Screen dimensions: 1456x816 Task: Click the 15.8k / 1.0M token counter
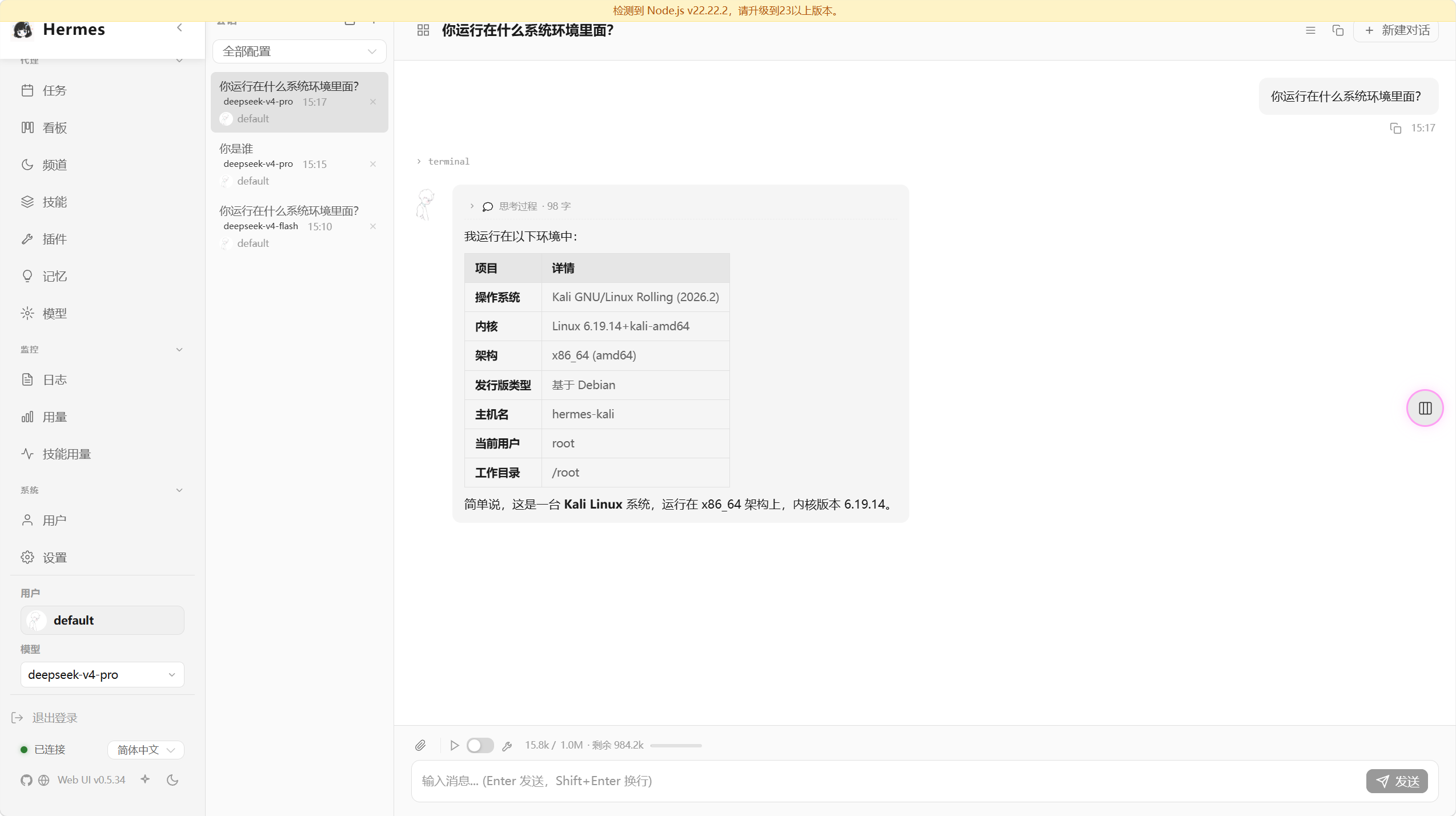tap(554, 745)
